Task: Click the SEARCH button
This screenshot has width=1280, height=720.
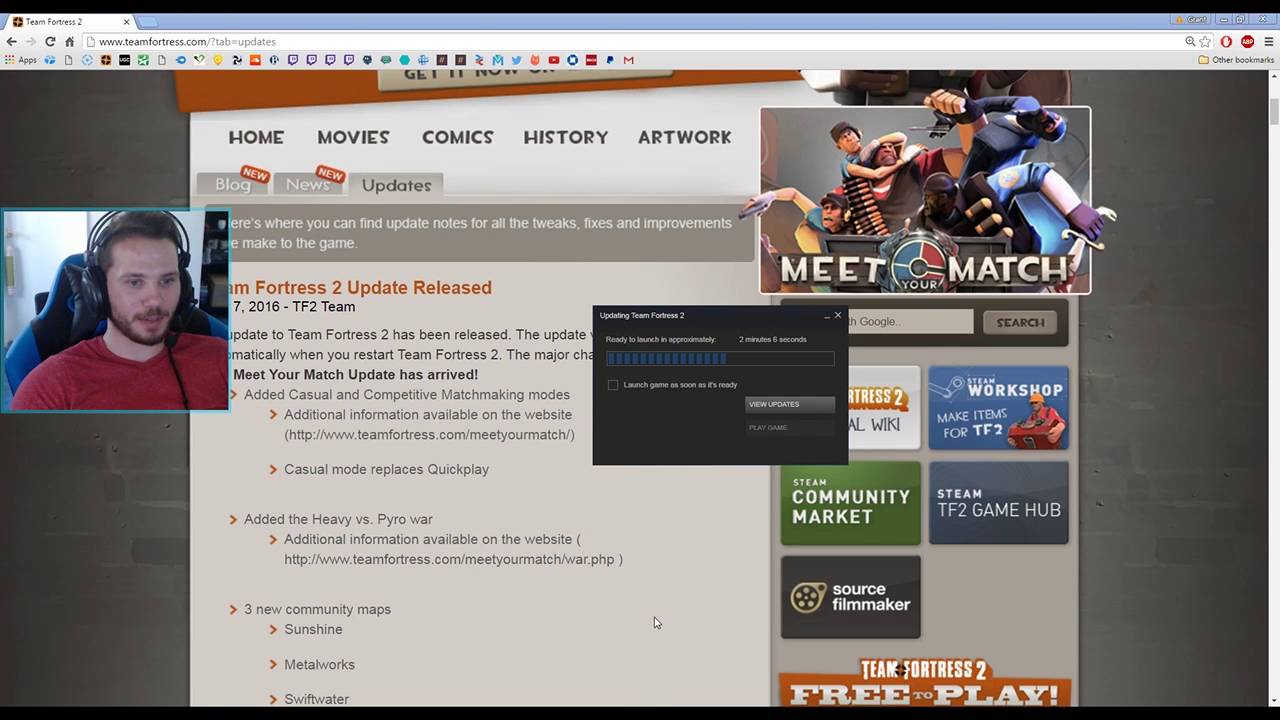Action: point(1020,322)
